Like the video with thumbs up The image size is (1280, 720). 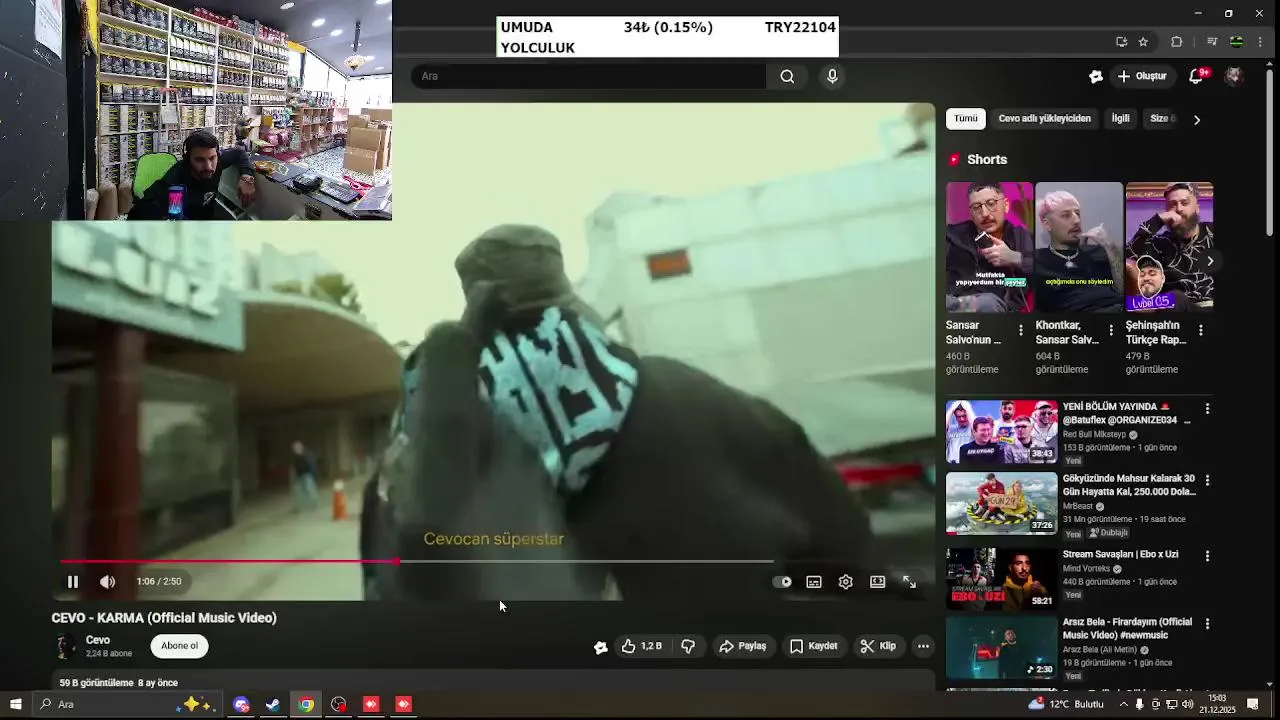641,646
